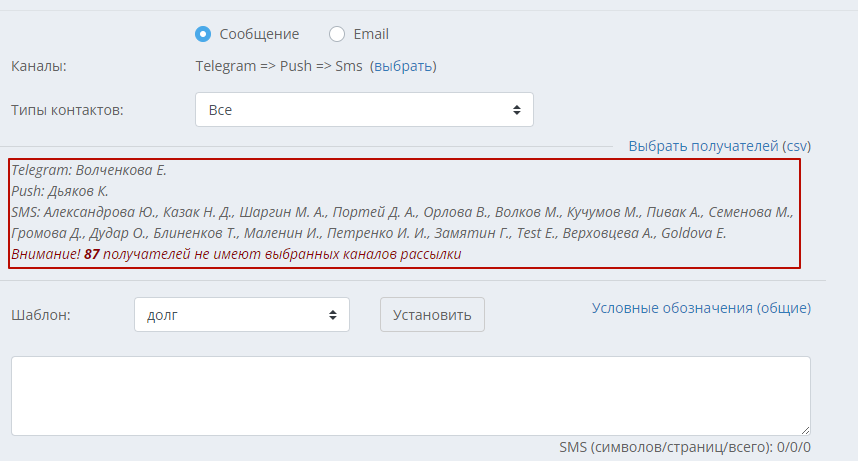The image size is (858, 461).
Task: Click the Установить button
Action: pos(432,315)
